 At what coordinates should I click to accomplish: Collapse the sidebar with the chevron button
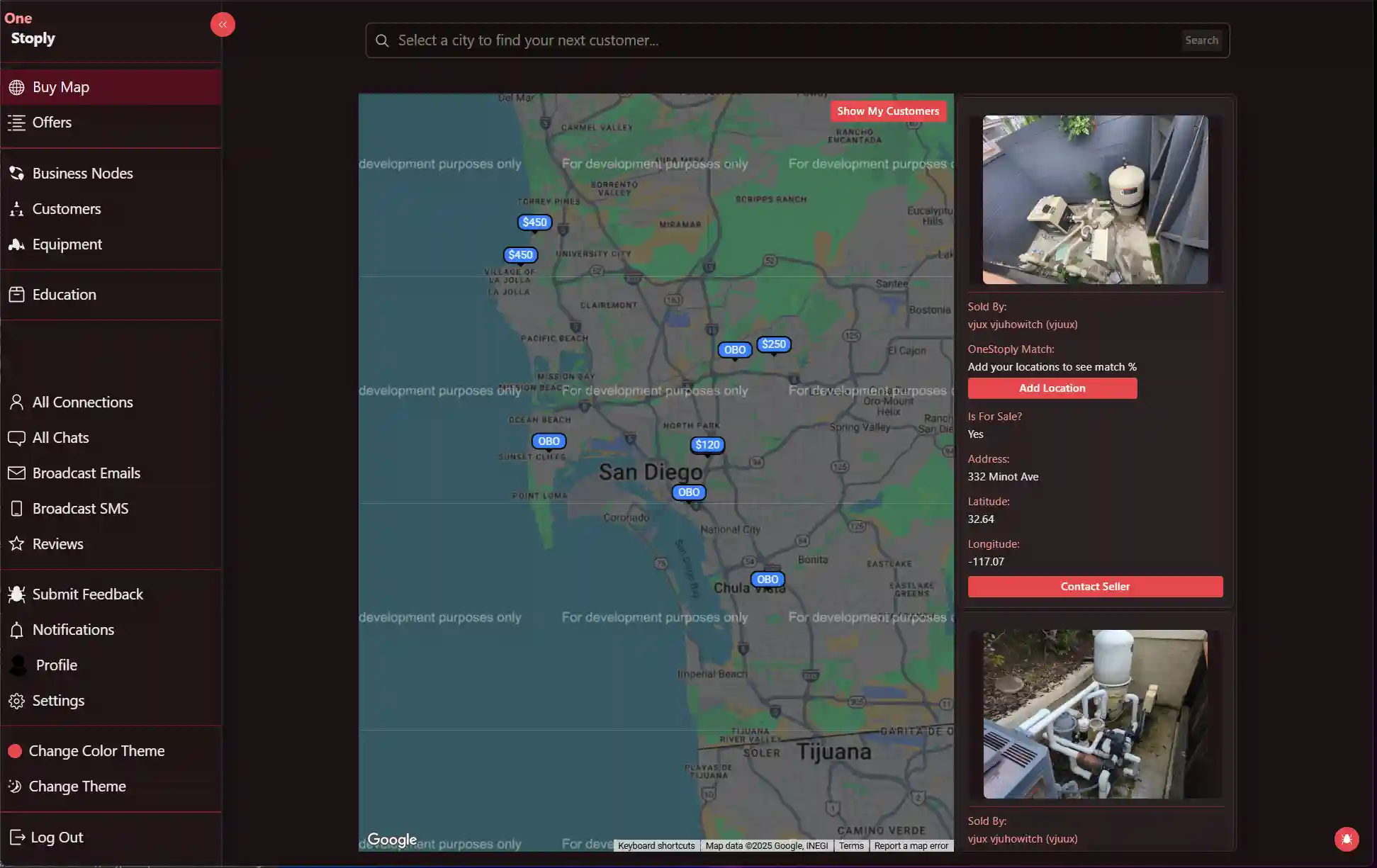[223, 24]
